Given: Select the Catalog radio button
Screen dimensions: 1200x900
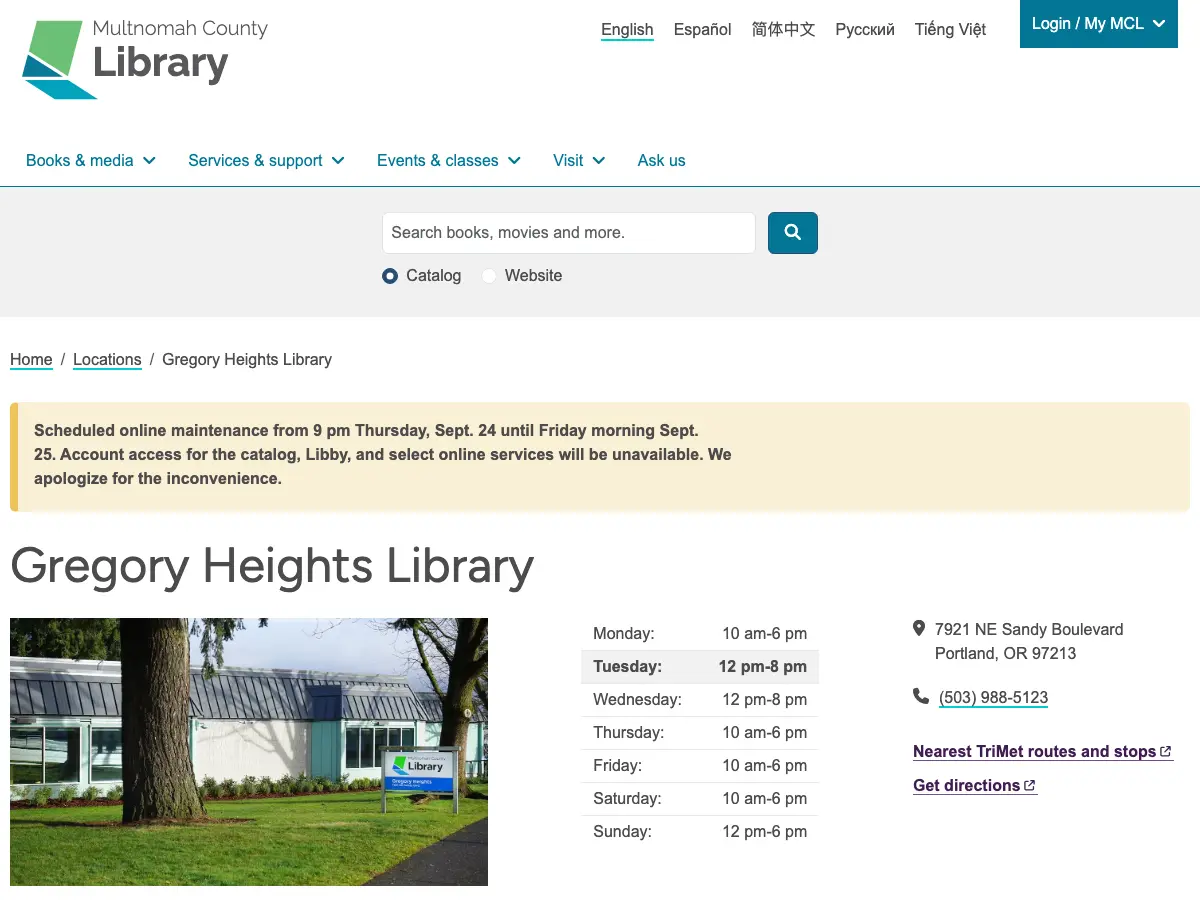Looking at the screenshot, I should point(390,276).
